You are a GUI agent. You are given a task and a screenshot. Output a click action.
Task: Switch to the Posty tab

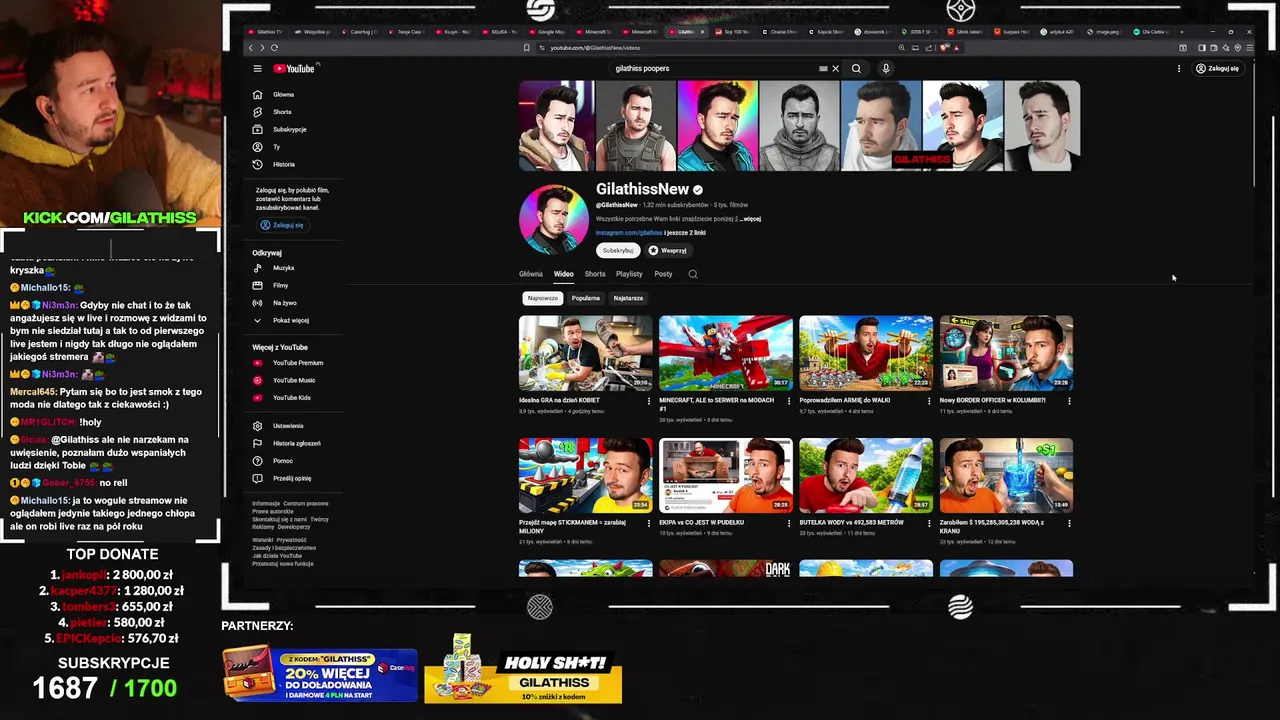[x=663, y=274]
